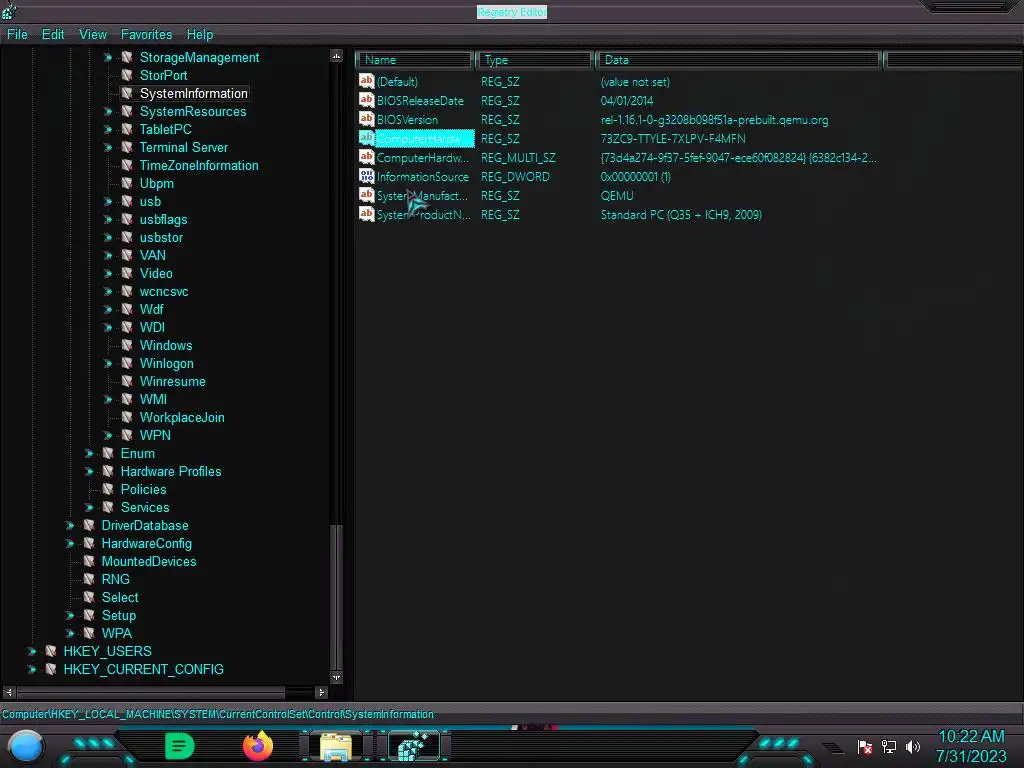Click the SystemManufacturer string icon

tap(366, 195)
